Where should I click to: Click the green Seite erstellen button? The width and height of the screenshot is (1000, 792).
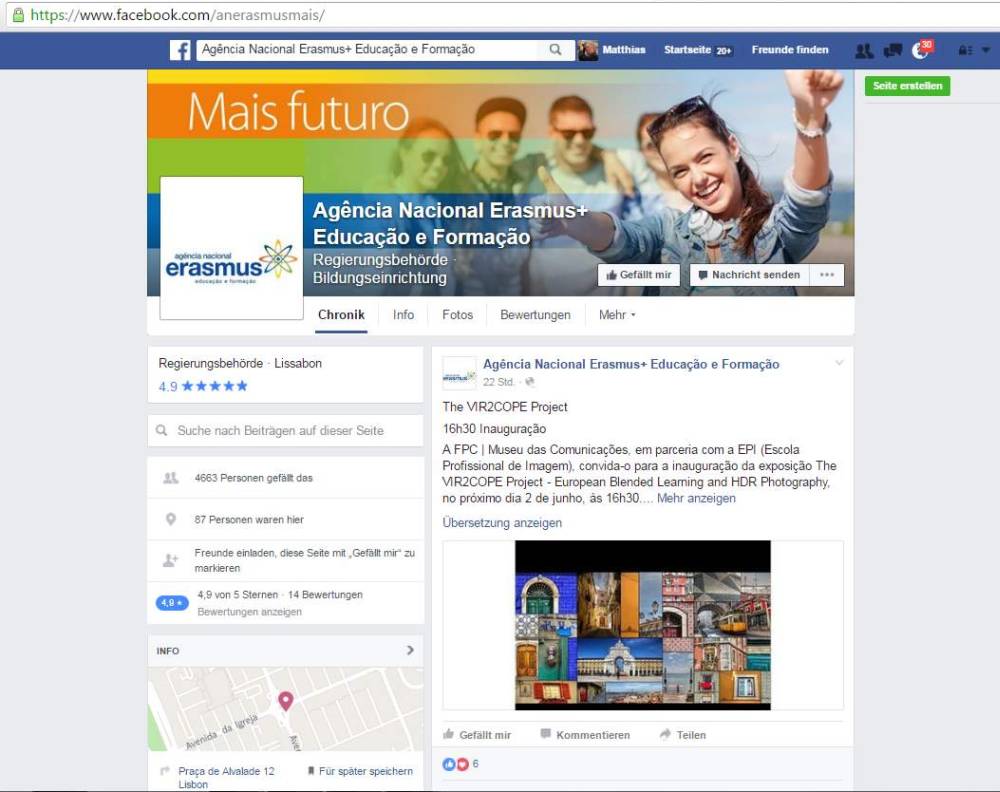[907, 86]
